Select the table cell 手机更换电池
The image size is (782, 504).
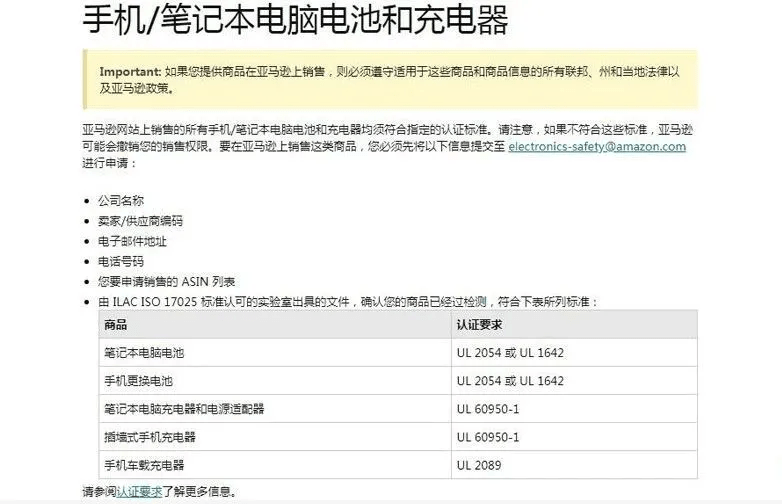[x=275, y=381]
